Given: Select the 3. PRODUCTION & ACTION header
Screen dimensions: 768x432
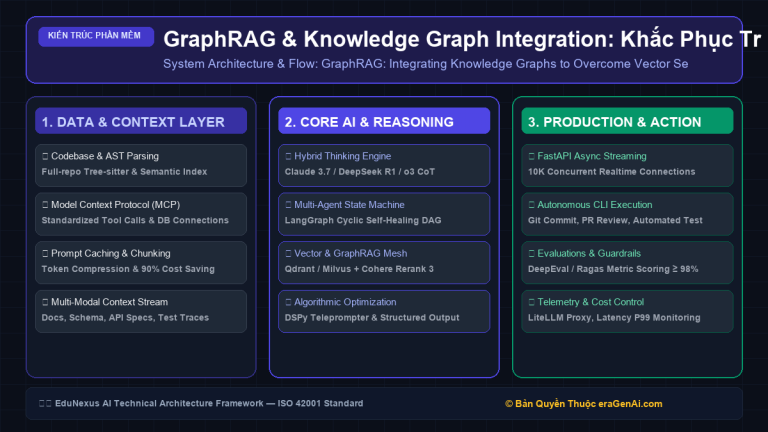Looking at the screenshot, I should 627,121.
